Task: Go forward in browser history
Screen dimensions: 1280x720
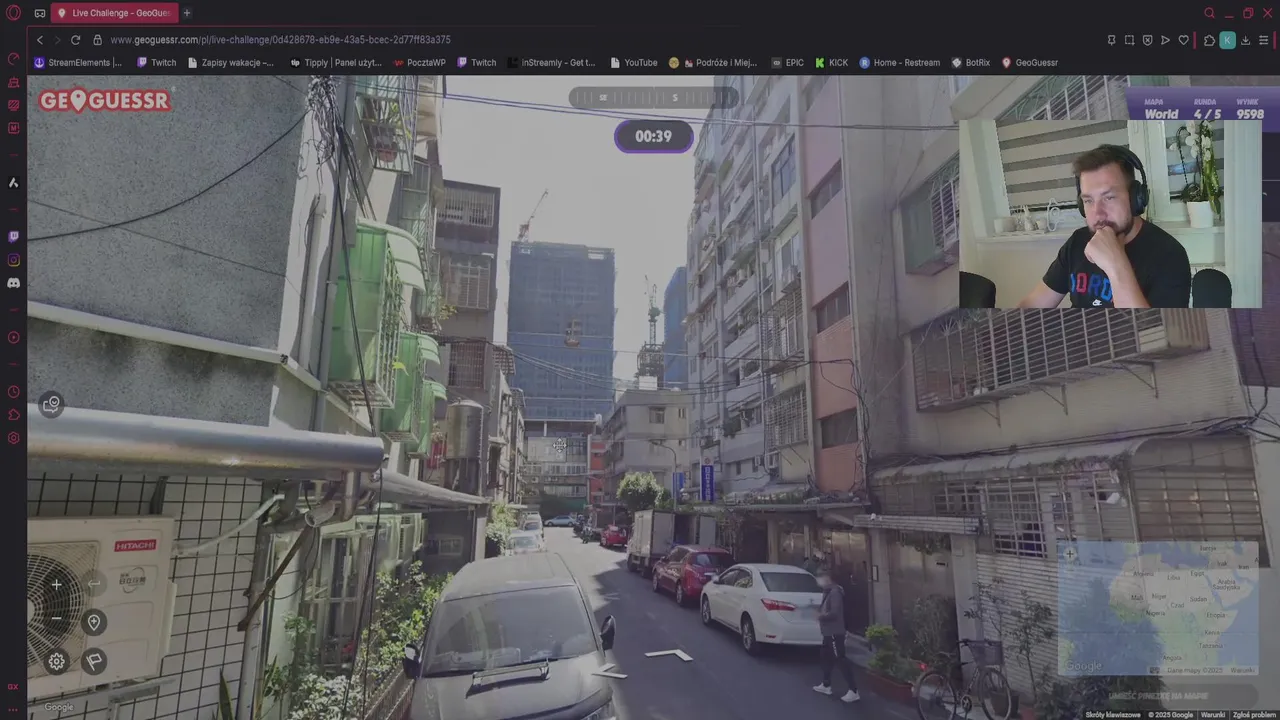Action: 57,40
